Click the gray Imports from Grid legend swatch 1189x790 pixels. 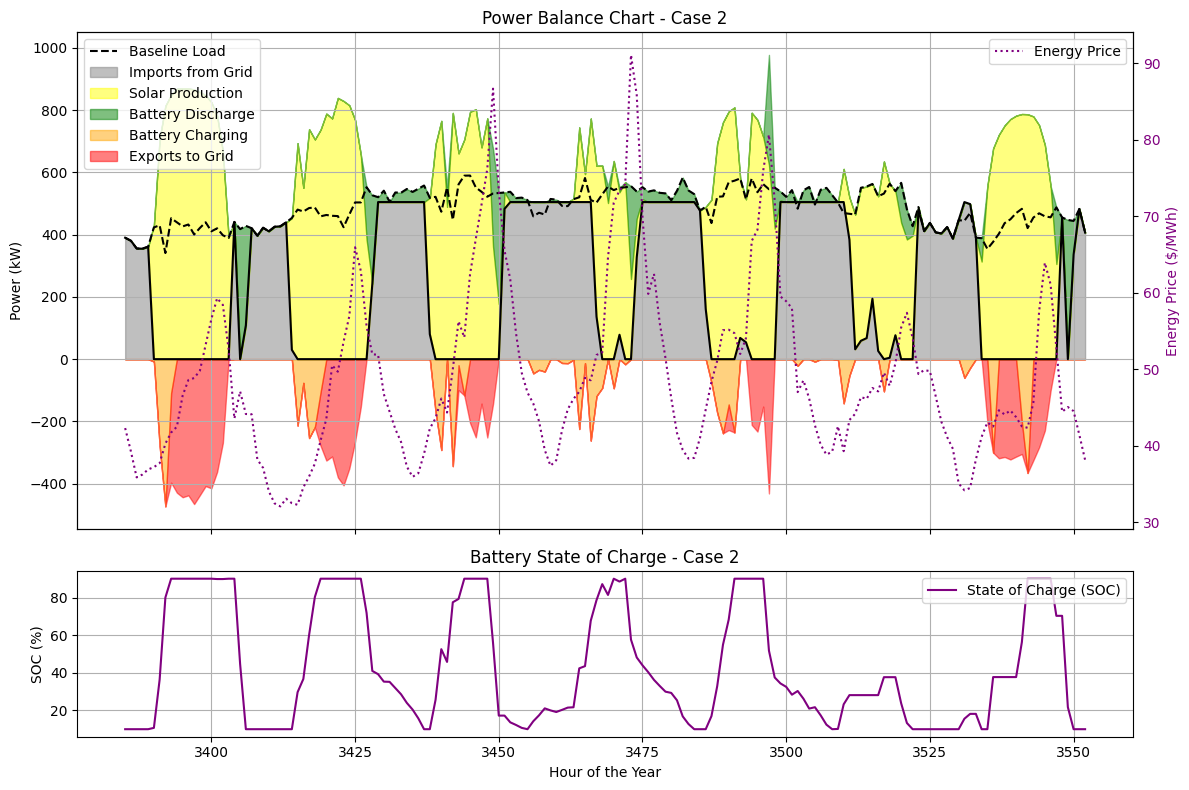(x=105, y=72)
